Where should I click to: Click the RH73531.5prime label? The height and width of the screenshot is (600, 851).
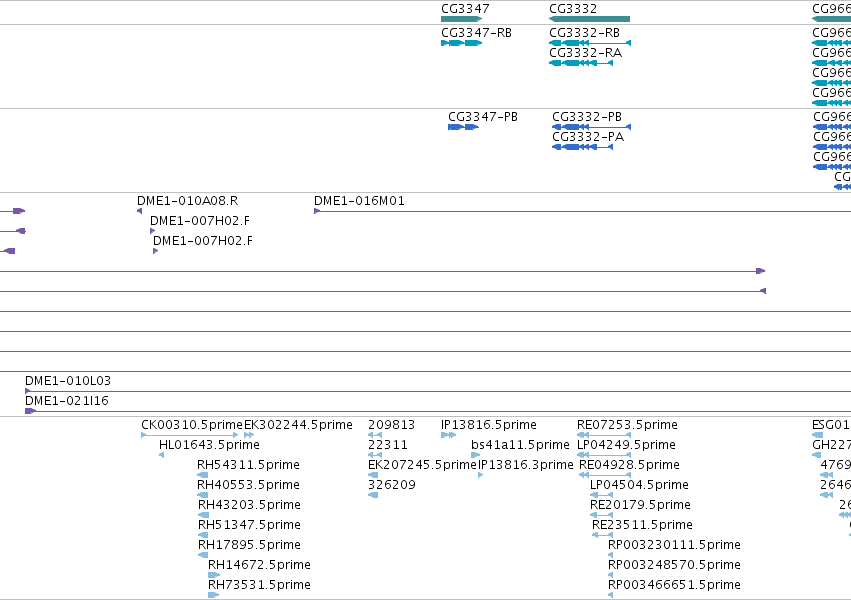point(259,585)
